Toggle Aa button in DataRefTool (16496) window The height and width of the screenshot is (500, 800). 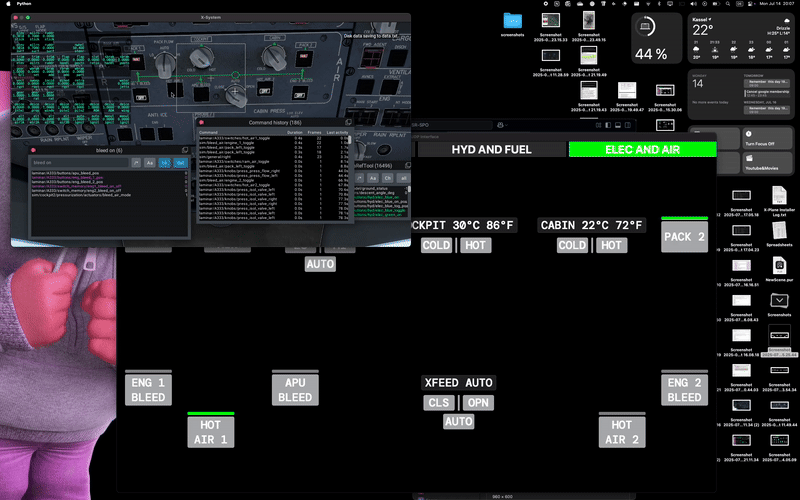point(373,178)
